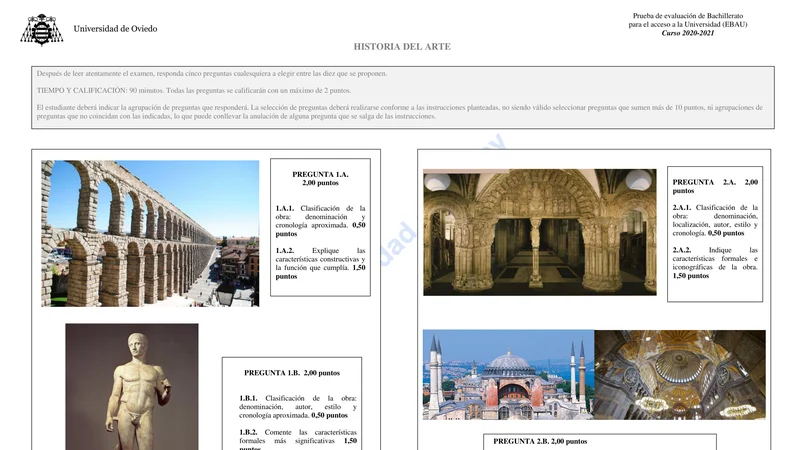Viewport: 800px width, 450px height.
Task: Select question 1.A.2 'Explique las características constructivas'
Action: [320, 263]
